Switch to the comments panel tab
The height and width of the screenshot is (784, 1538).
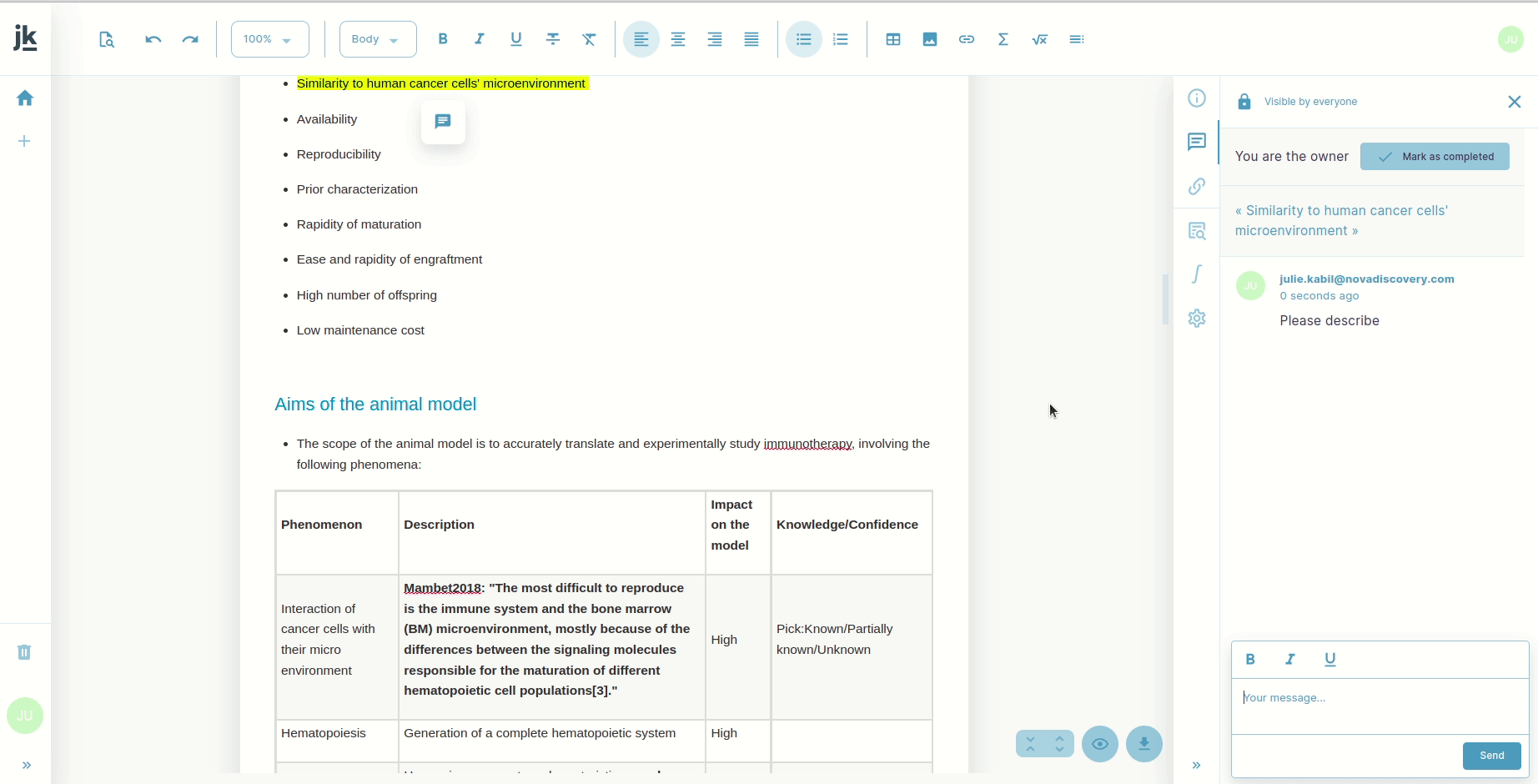[1197, 142]
